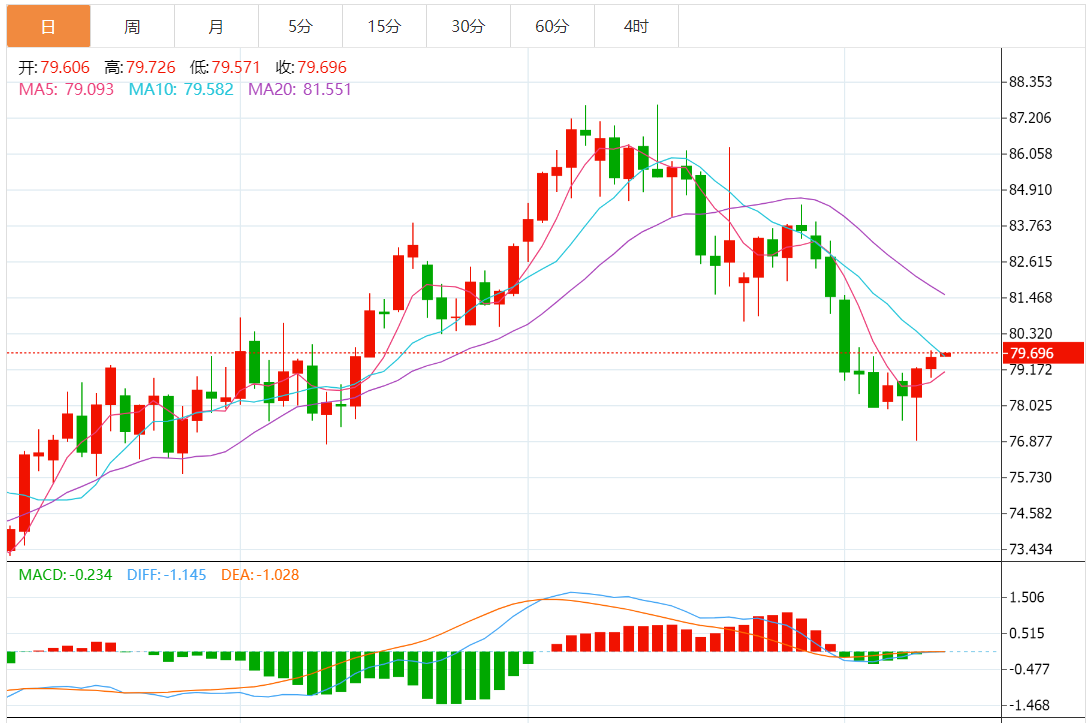
Task: Select the 15分 timeframe tab
Action: point(384,26)
